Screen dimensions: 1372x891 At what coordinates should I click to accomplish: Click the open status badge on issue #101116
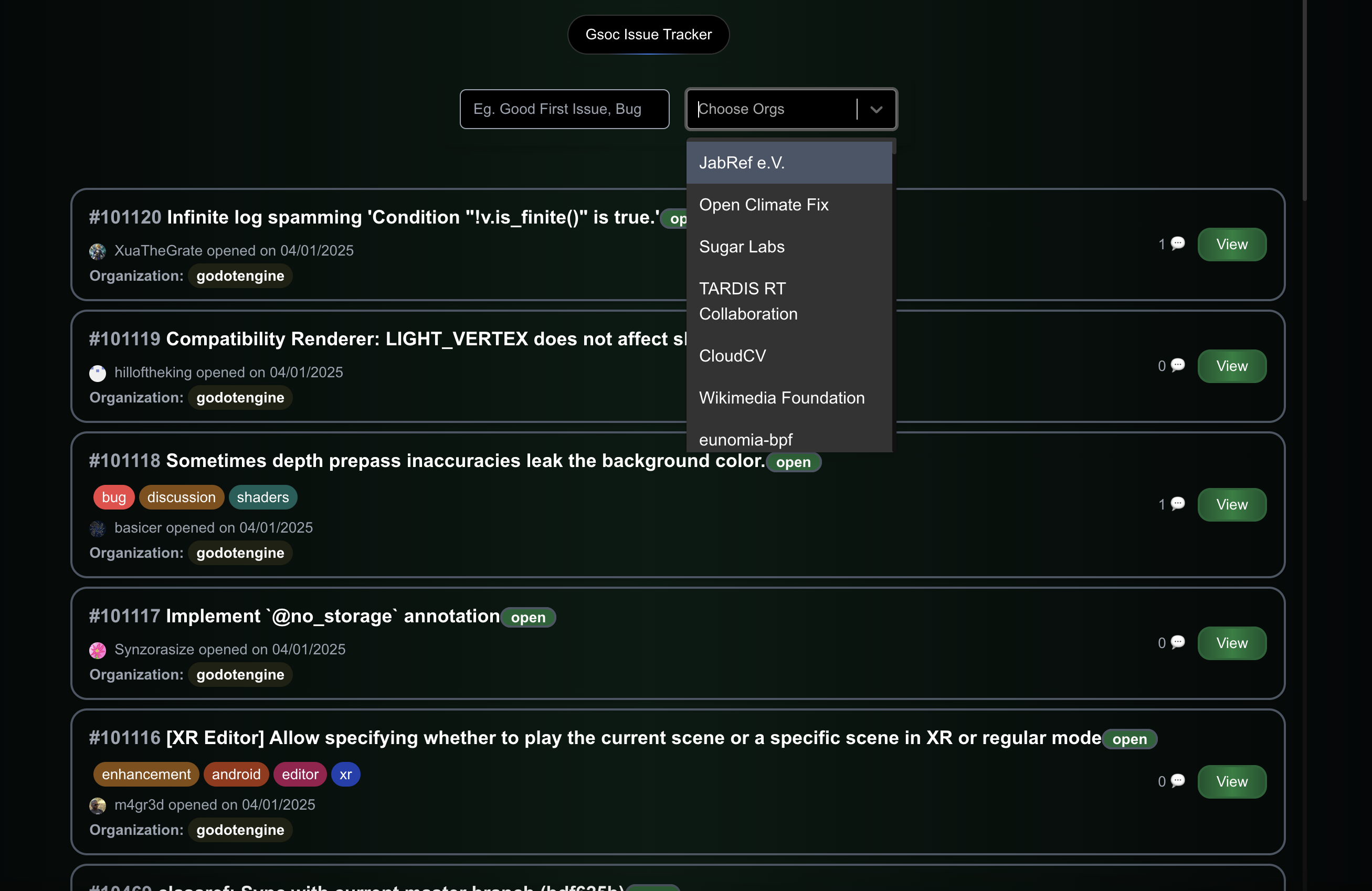click(x=1130, y=739)
